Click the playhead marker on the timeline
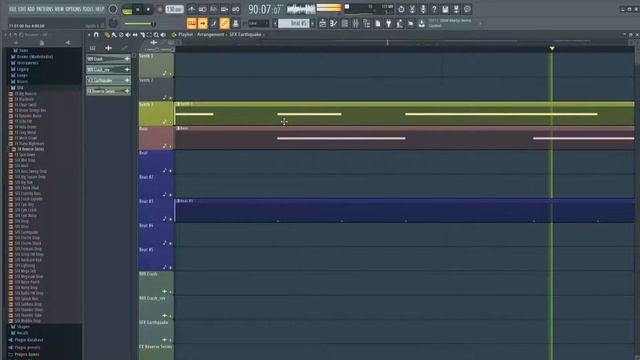 click(x=552, y=49)
